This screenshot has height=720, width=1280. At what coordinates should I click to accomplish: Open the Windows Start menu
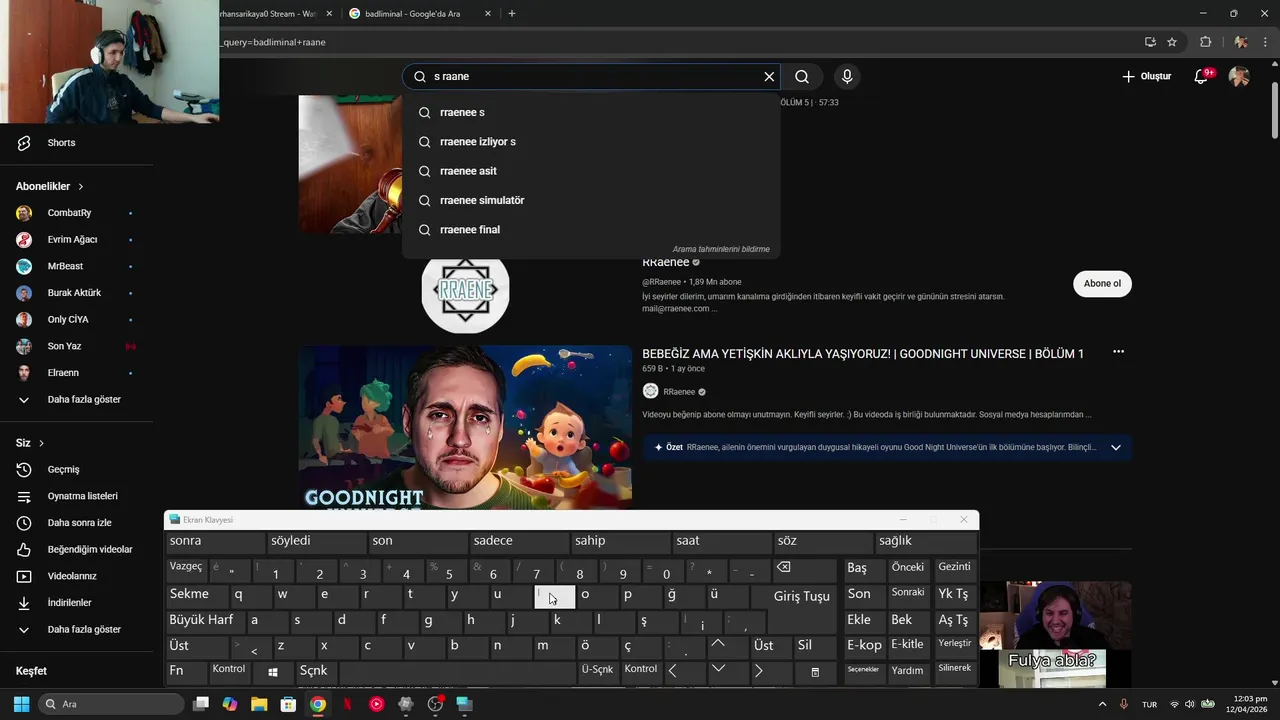21,704
